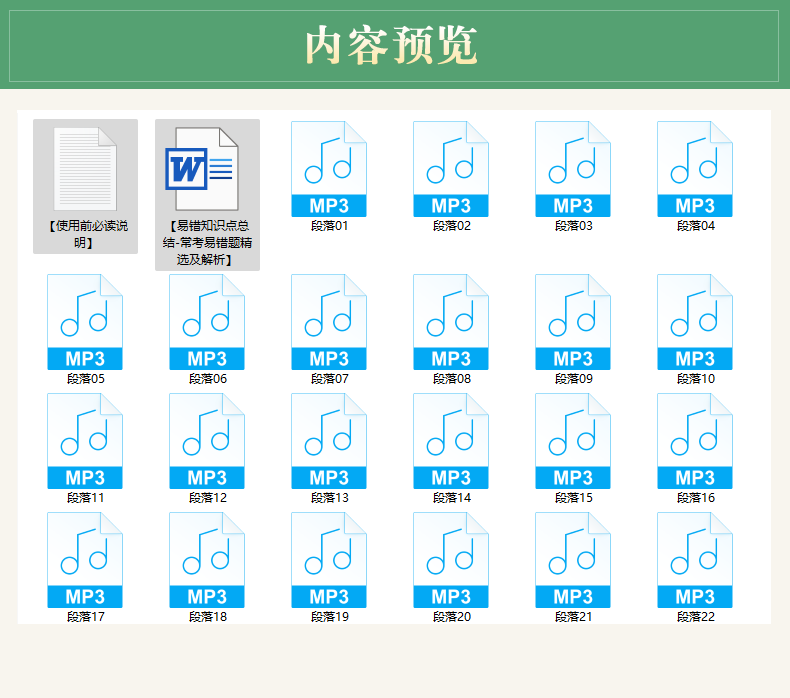790x698 pixels.
Task: Select the 段落18 MP3 file icon
Action: click(x=207, y=560)
